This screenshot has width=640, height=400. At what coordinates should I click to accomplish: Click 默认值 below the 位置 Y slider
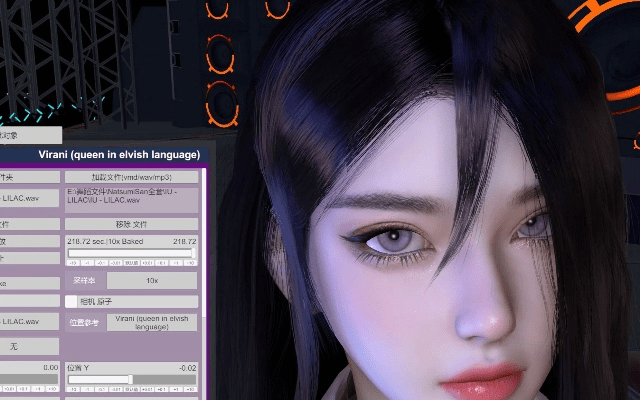[132, 389]
